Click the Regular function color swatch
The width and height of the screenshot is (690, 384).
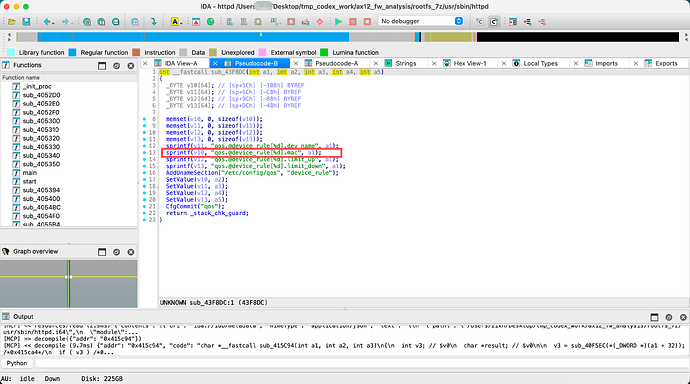[x=73, y=52]
